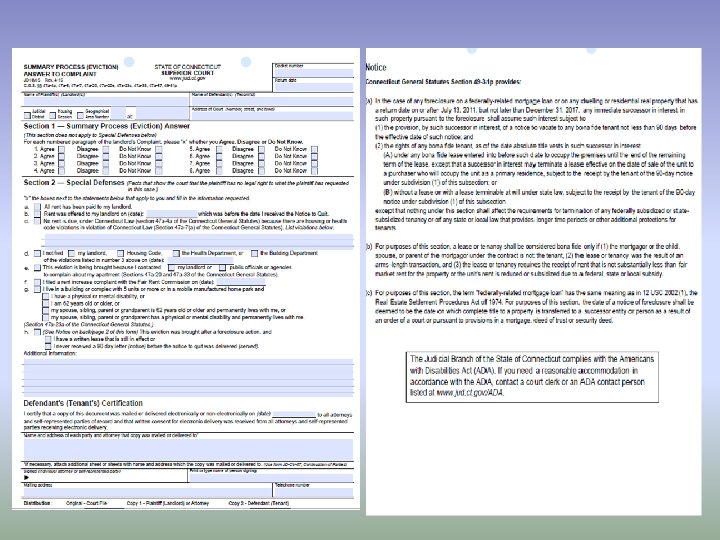Click 'Section 1 — Summary Process (Eviction) Answer' heading
Screen dimensions: 720x540
[107, 126]
